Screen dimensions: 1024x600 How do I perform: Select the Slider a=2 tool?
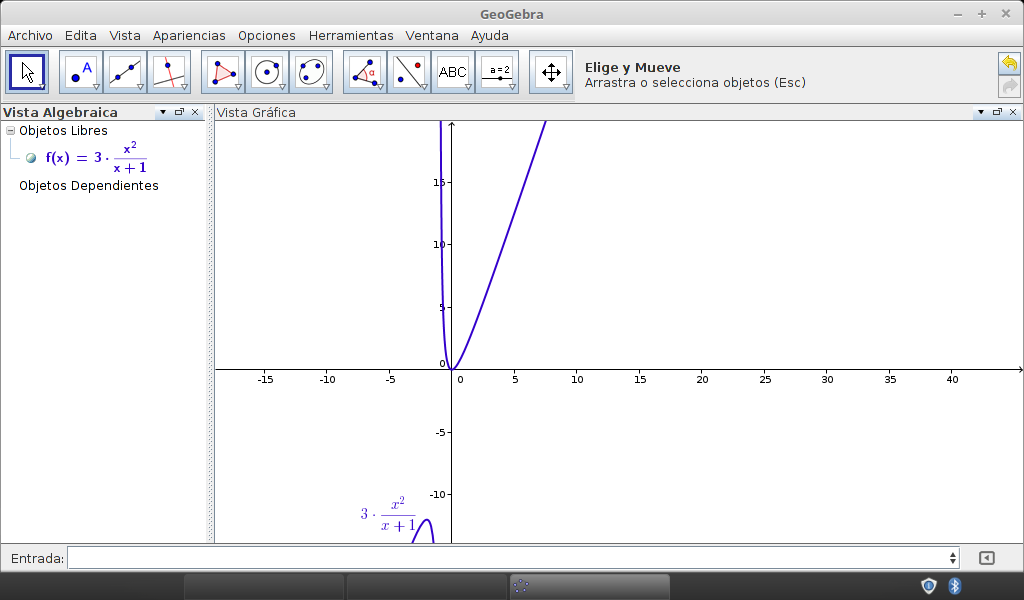[496, 72]
